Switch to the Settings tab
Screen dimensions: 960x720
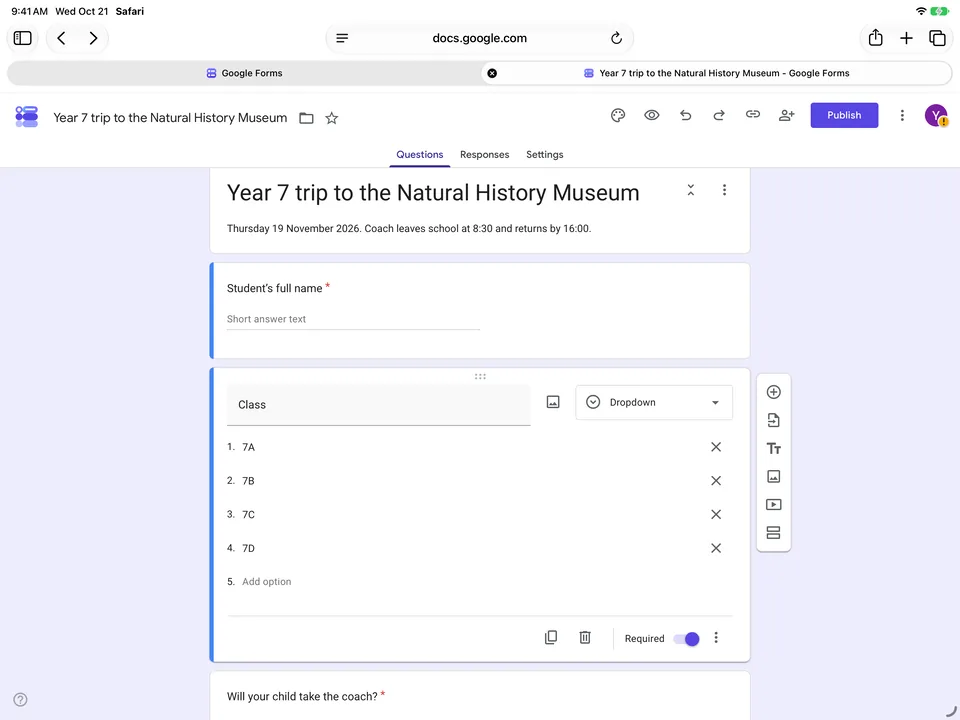coord(544,154)
